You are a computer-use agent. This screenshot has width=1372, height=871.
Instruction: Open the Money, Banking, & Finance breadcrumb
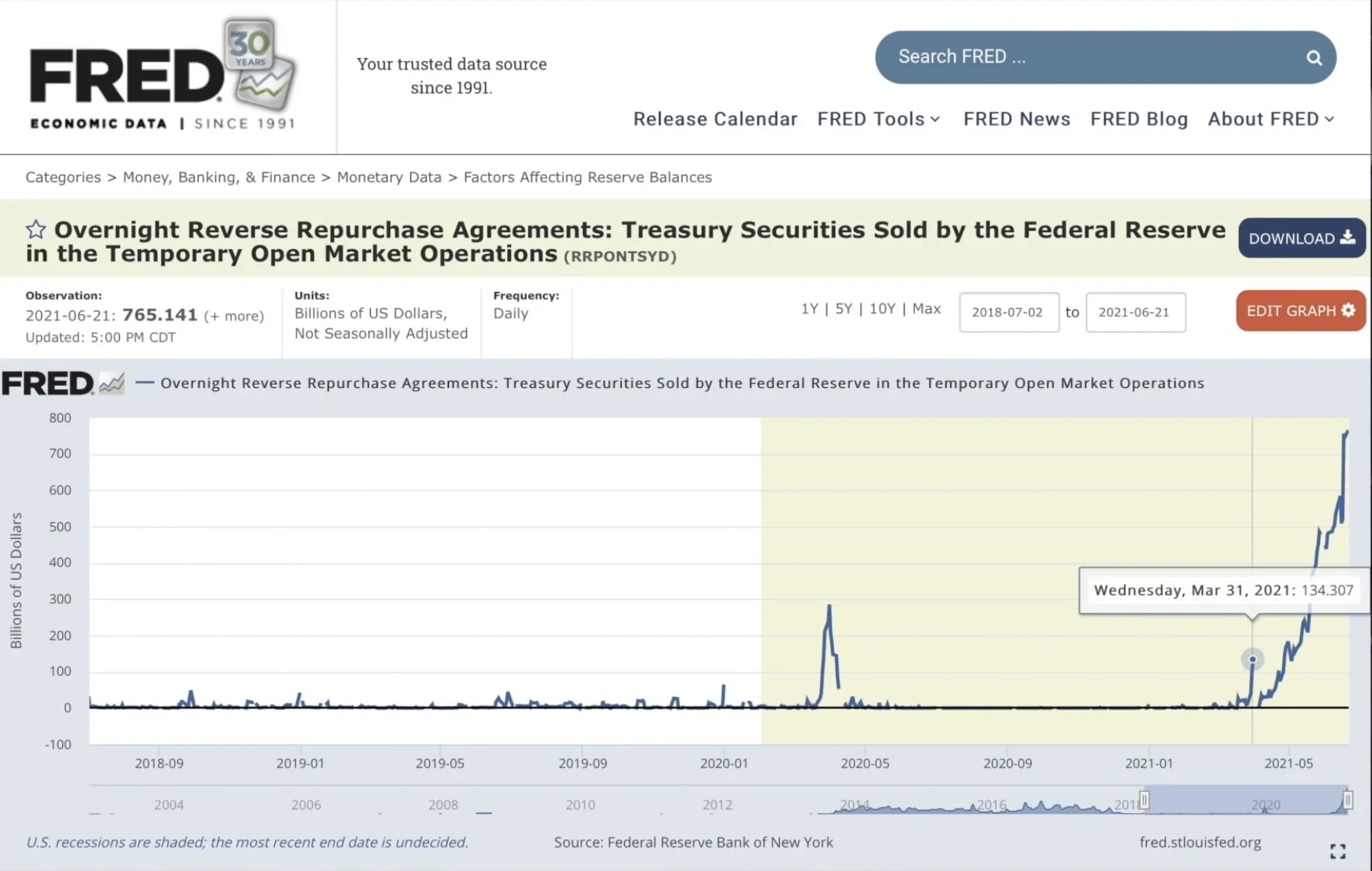tap(219, 177)
